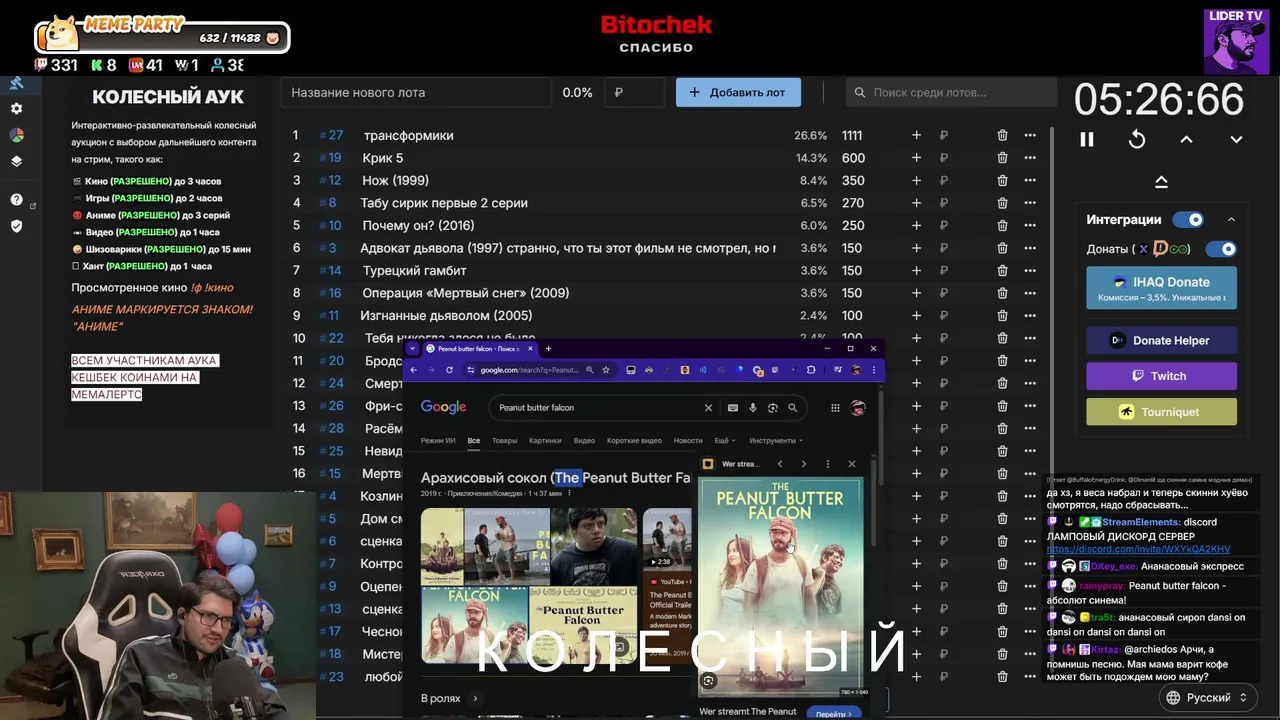Open Chrome tab search dropdown arrow
Viewport: 1280px width, 720px height.
[x=413, y=348]
